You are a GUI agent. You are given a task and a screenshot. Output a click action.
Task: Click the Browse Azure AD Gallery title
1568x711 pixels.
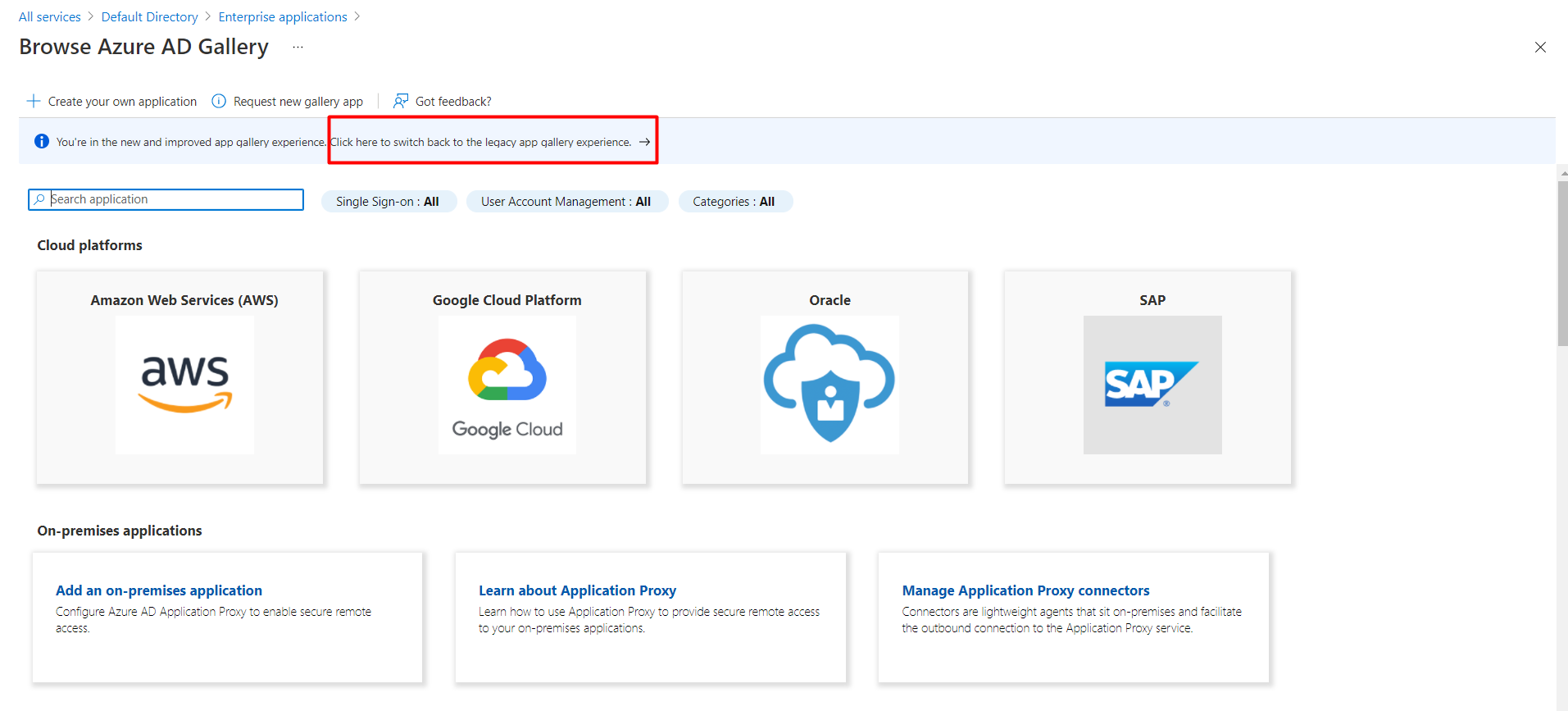click(x=143, y=47)
